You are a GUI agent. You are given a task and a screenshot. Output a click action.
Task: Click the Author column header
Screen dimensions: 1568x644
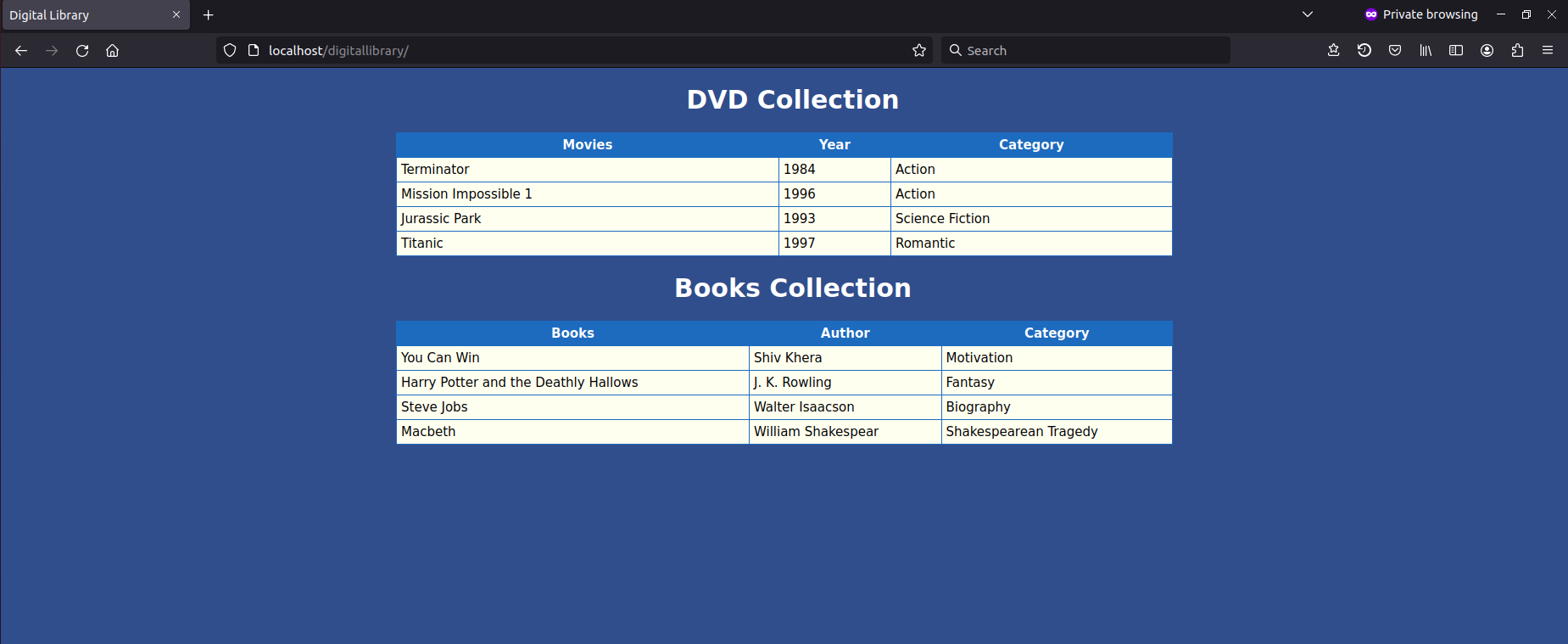point(845,333)
